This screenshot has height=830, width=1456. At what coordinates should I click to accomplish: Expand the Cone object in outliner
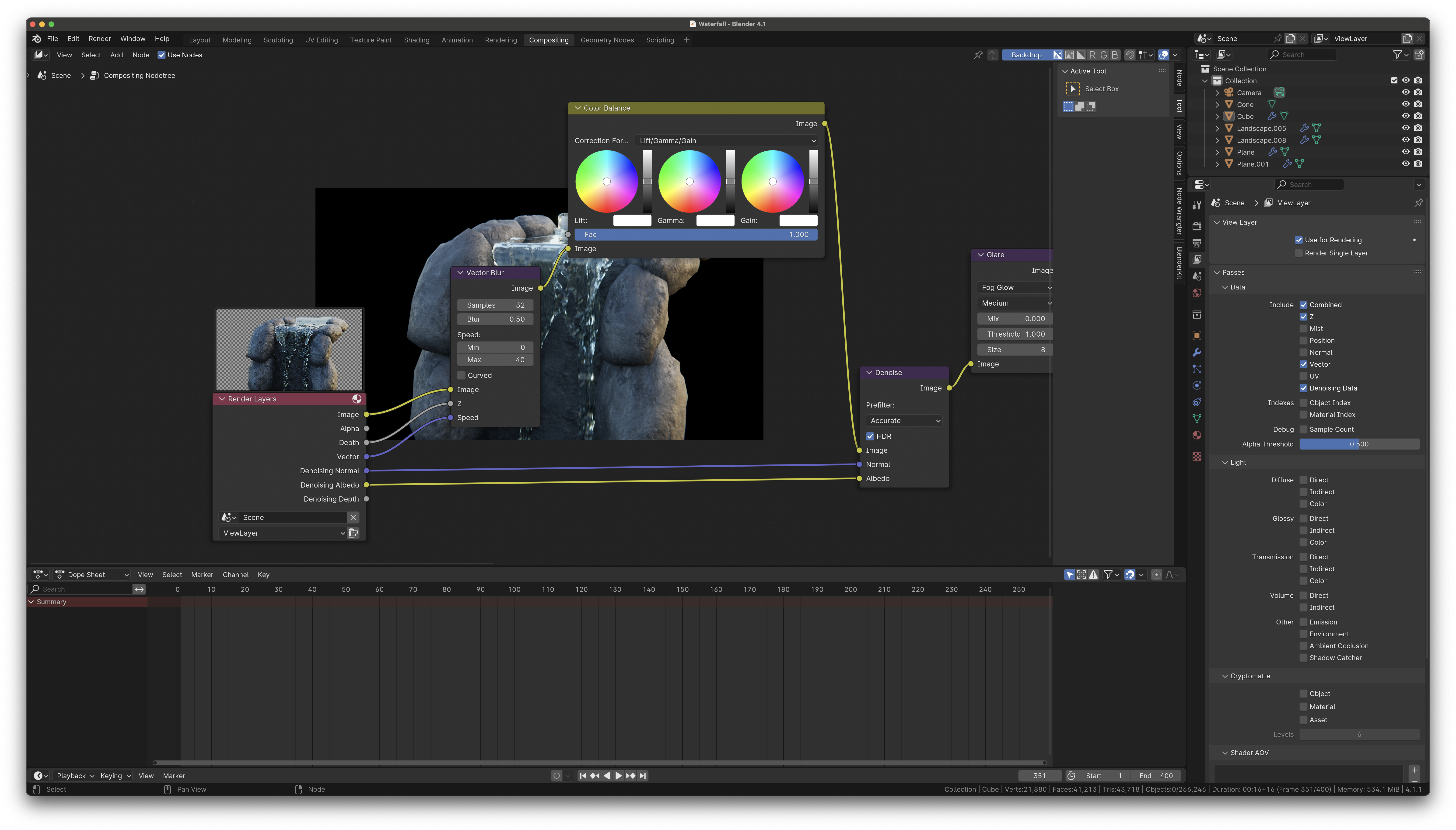1217,105
